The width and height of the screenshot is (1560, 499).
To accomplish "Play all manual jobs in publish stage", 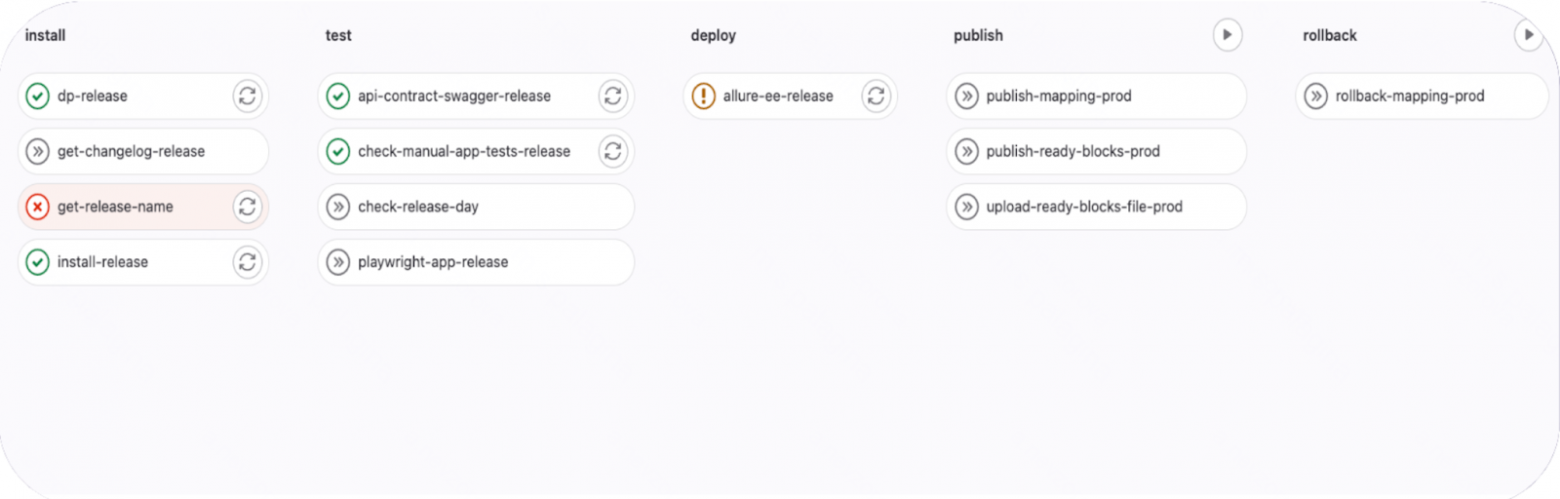I will [1227, 35].
